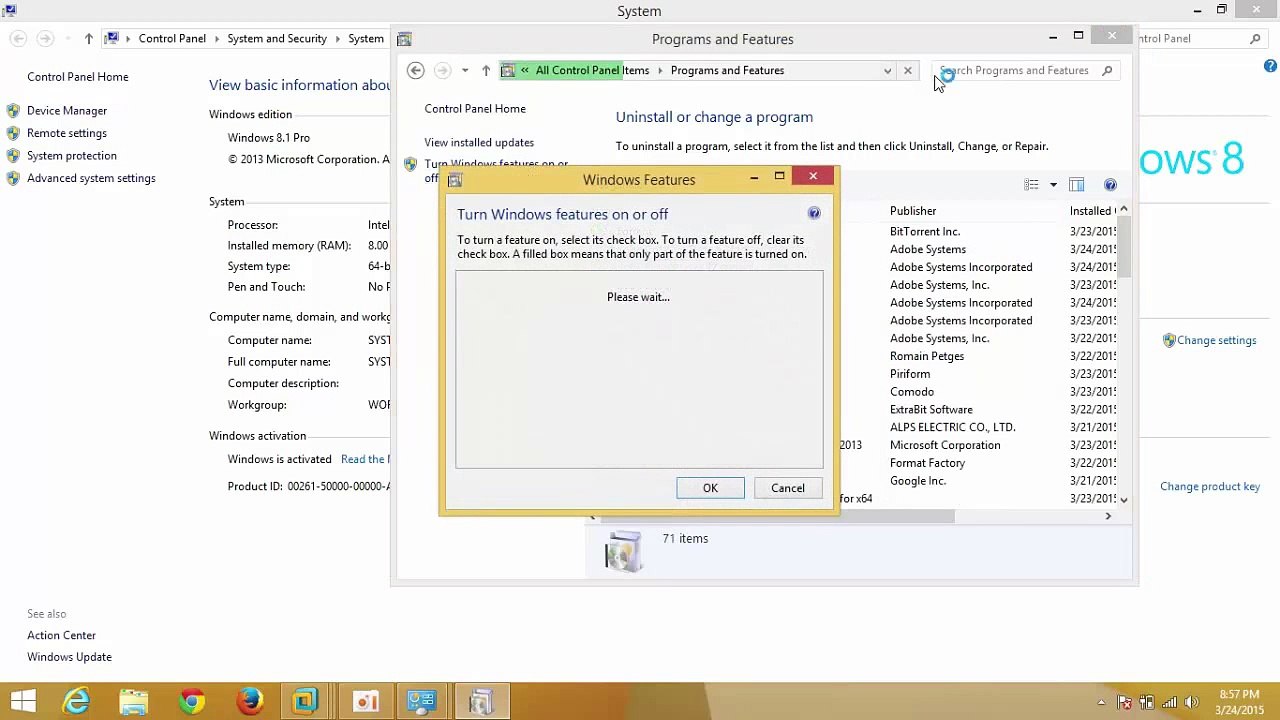
Task: Select the BitTorrent Inc. publisher row
Action: pyautogui.click(x=925, y=231)
